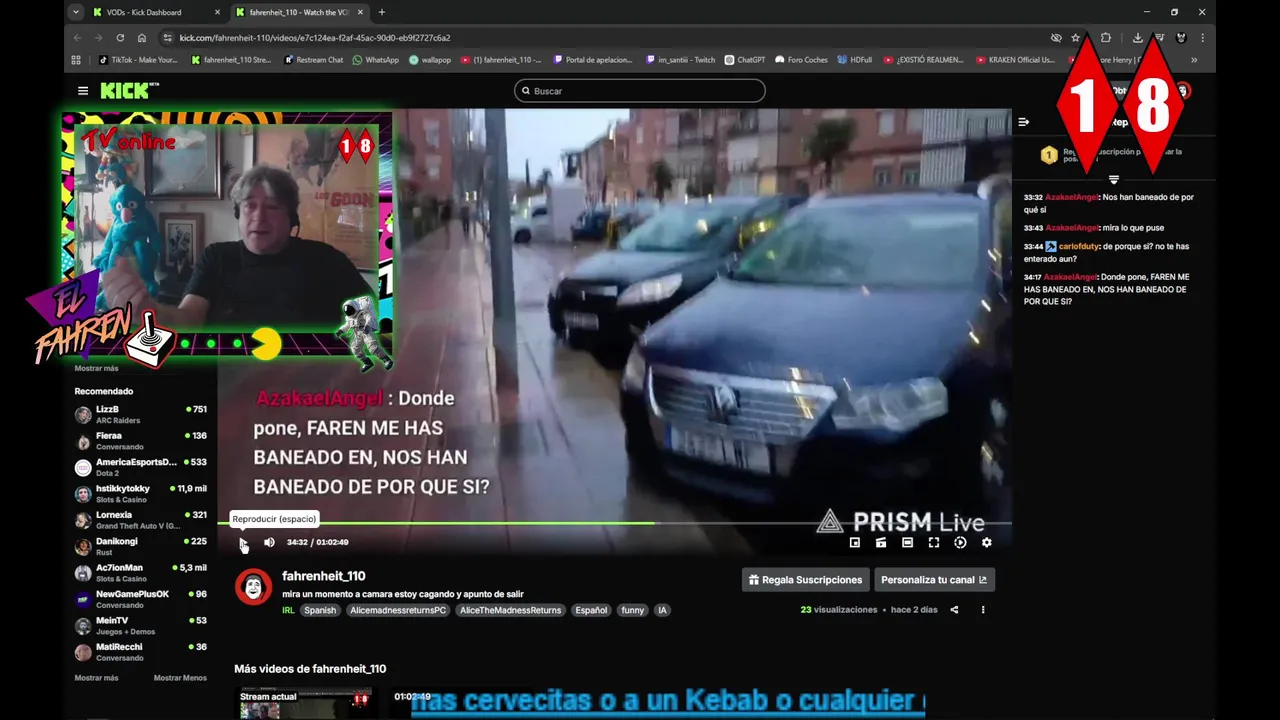This screenshot has height=720, width=1280.
Task: Click the browser home button
Action: click(x=142, y=37)
